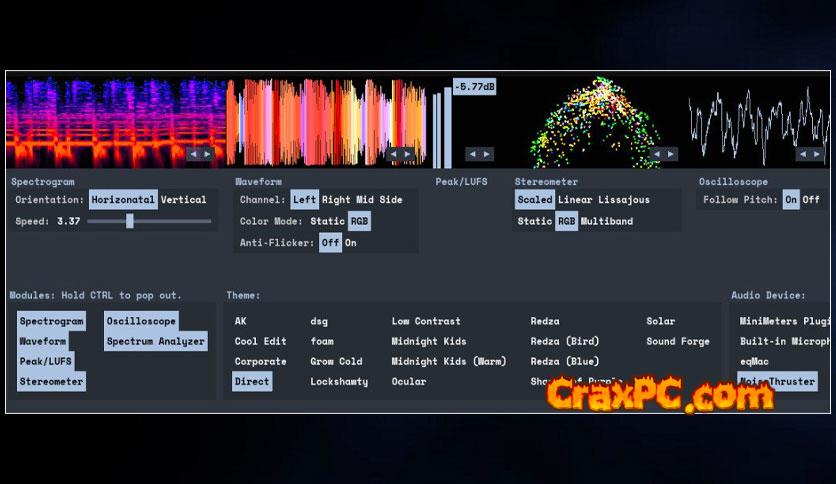Choose the Low Contrast theme
Image resolution: width=836 pixels, height=484 pixels.
426,321
